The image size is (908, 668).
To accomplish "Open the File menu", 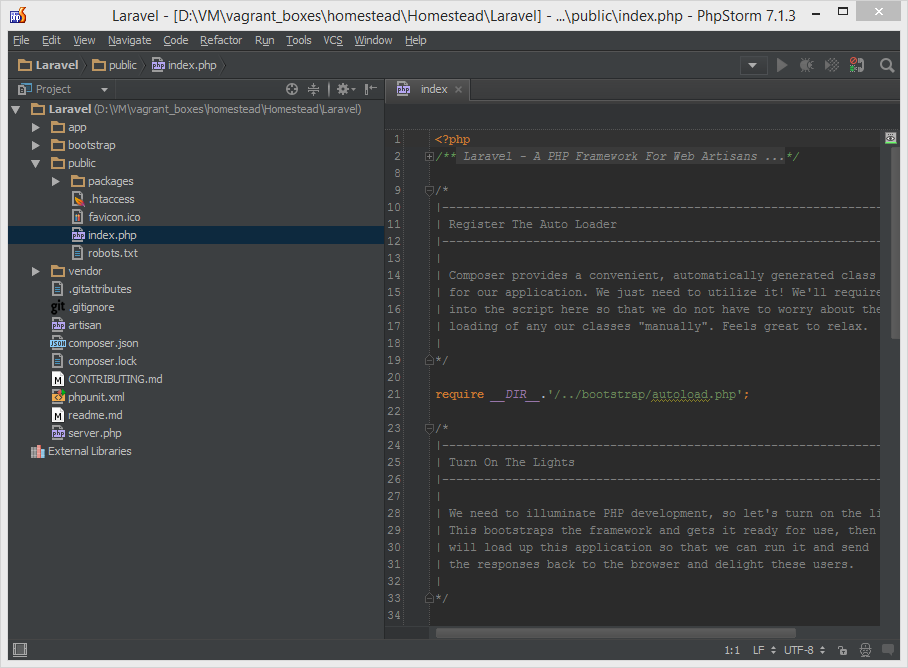I will [21, 41].
